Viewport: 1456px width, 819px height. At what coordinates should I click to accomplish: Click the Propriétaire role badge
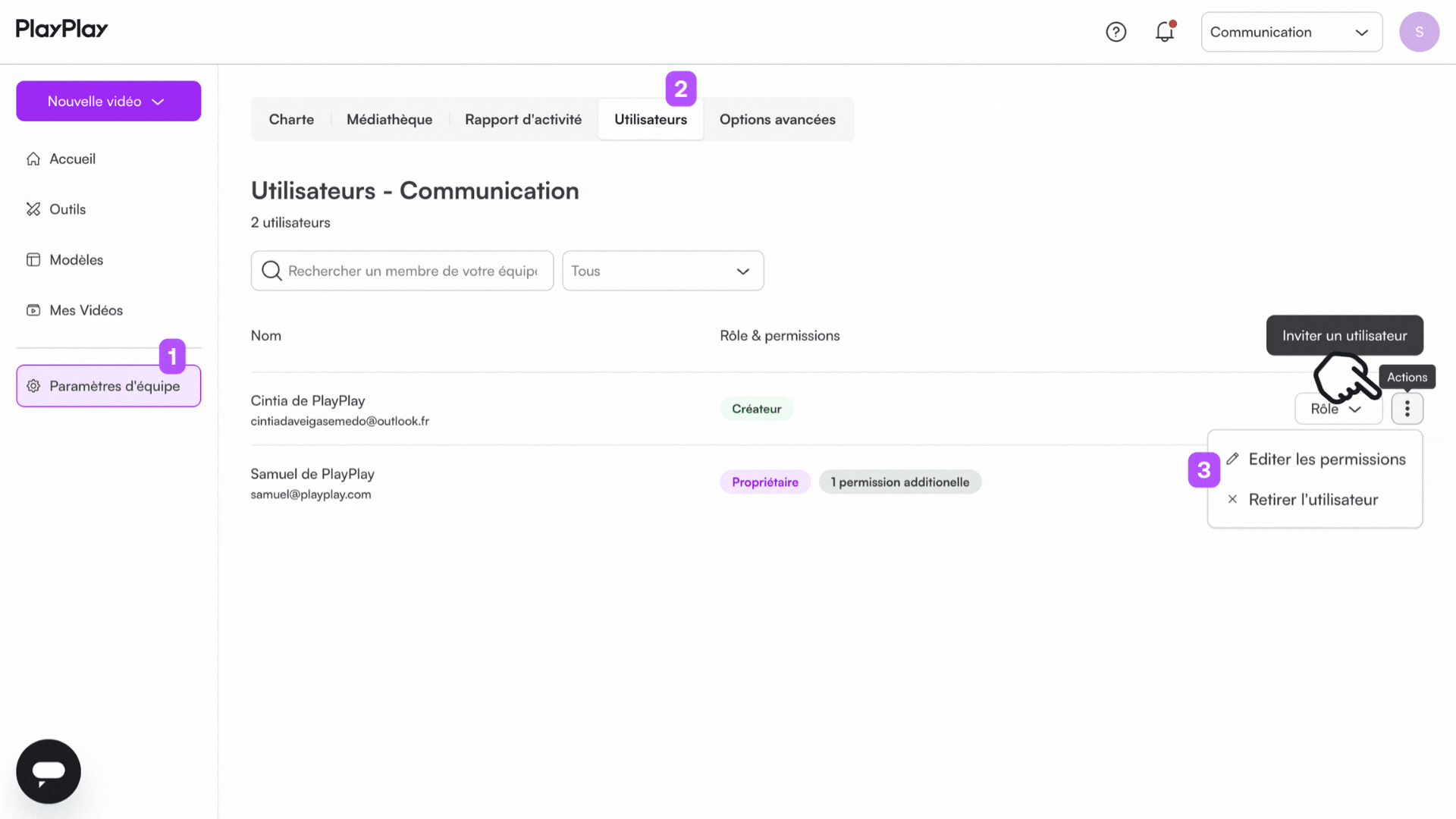point(764,482)
